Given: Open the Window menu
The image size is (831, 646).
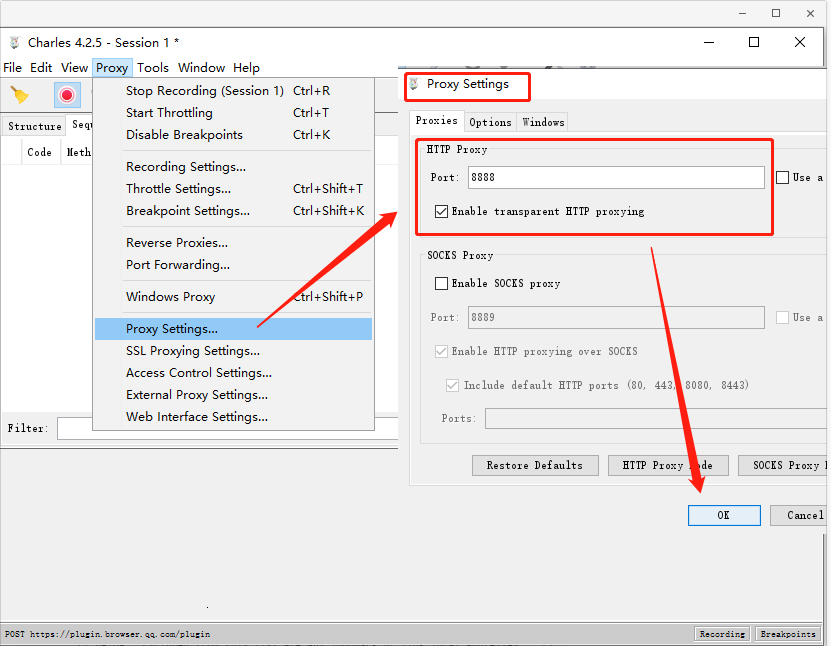Looking at the screenshot, I should point(201,68).
